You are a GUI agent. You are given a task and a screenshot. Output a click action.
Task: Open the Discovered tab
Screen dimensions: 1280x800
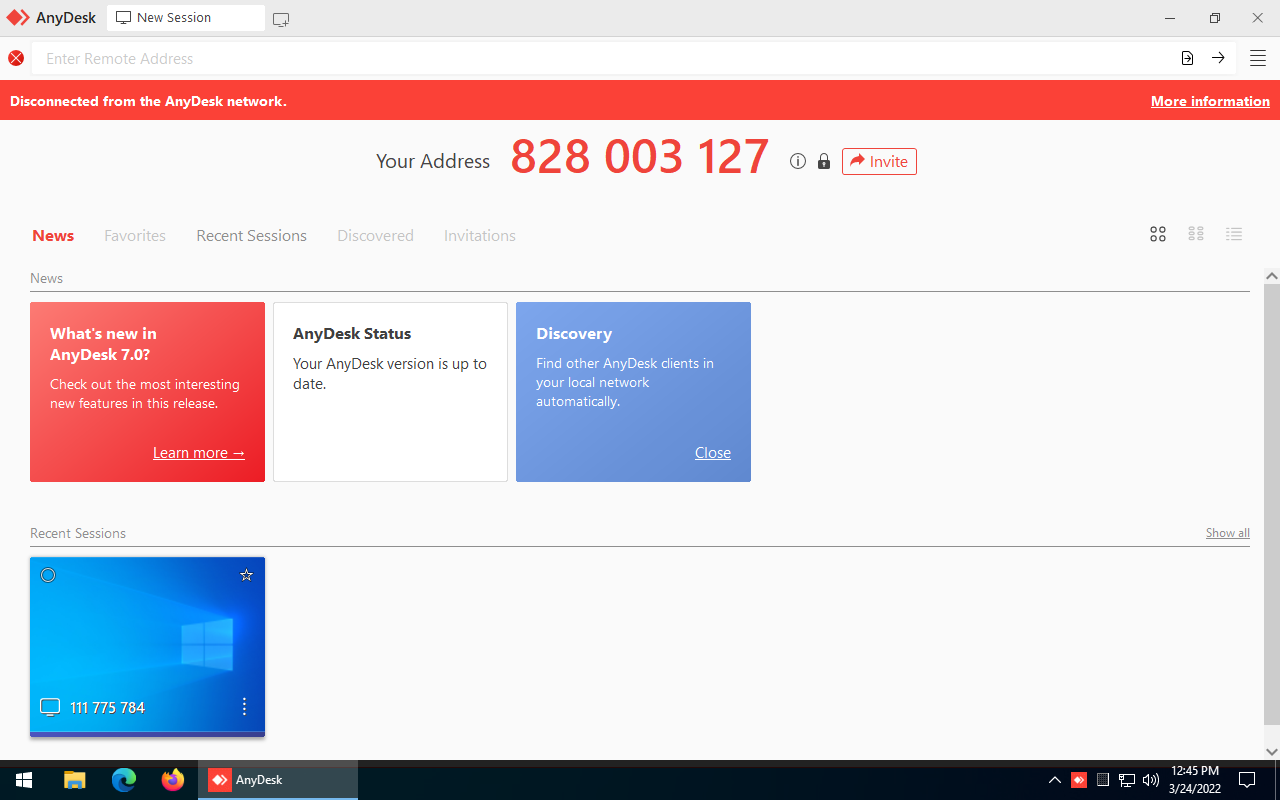375,235
